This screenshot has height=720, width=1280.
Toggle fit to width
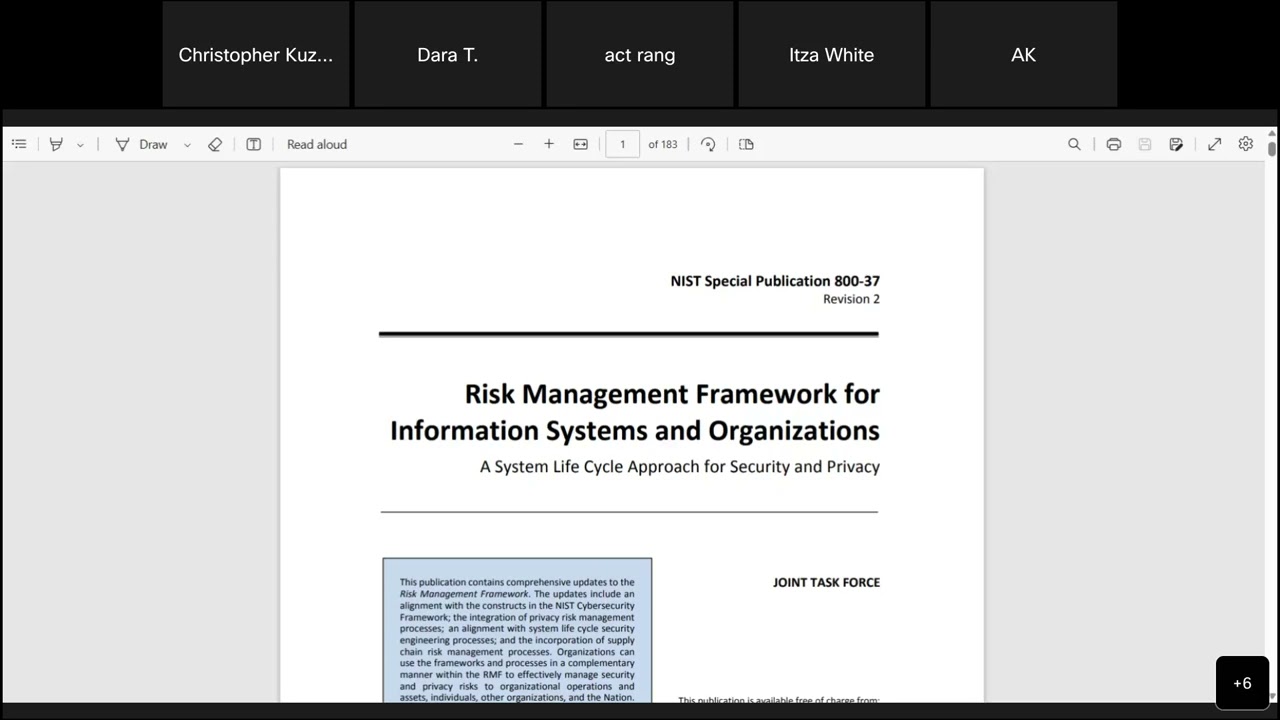pos(580,144)
